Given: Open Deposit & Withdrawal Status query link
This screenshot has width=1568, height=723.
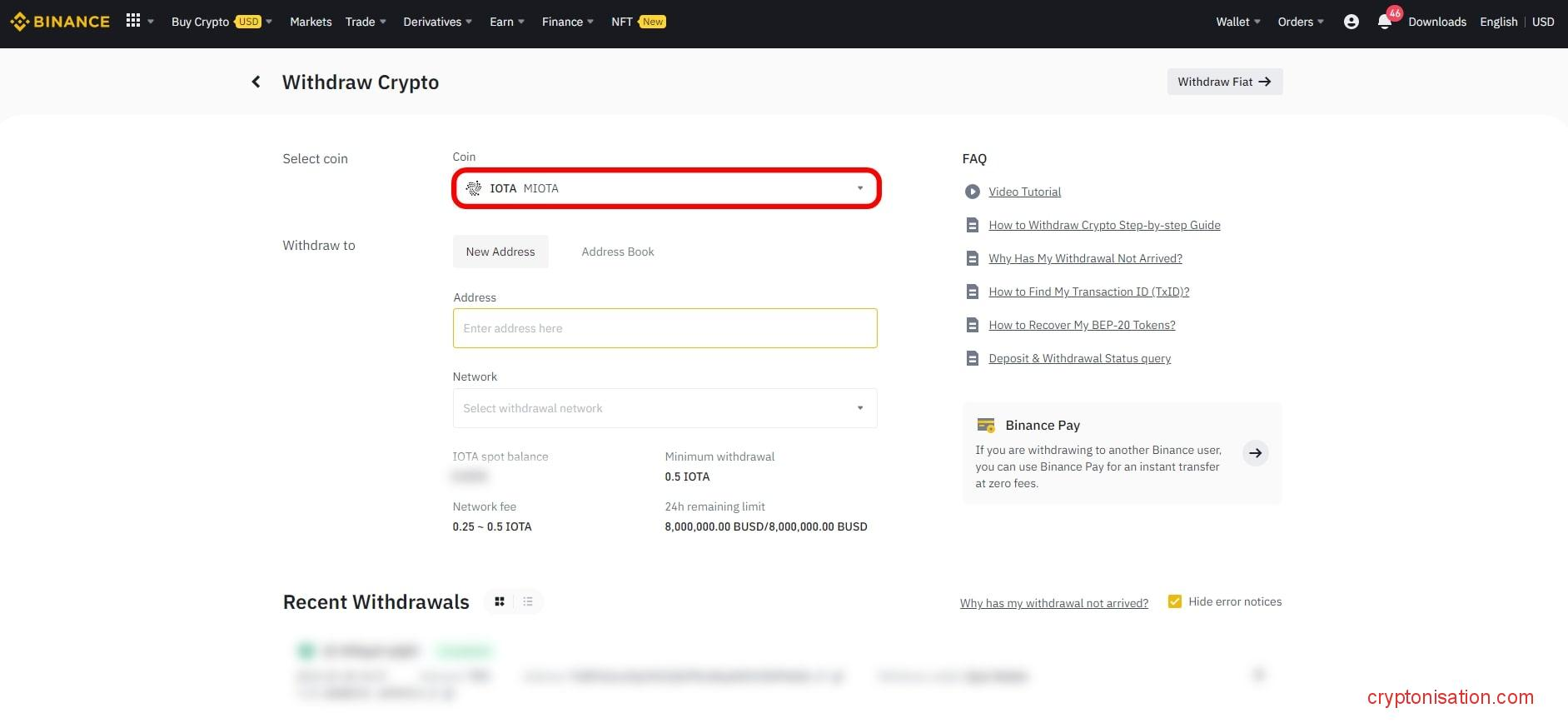Looking at the screenshot, I should coord(1079,358).
